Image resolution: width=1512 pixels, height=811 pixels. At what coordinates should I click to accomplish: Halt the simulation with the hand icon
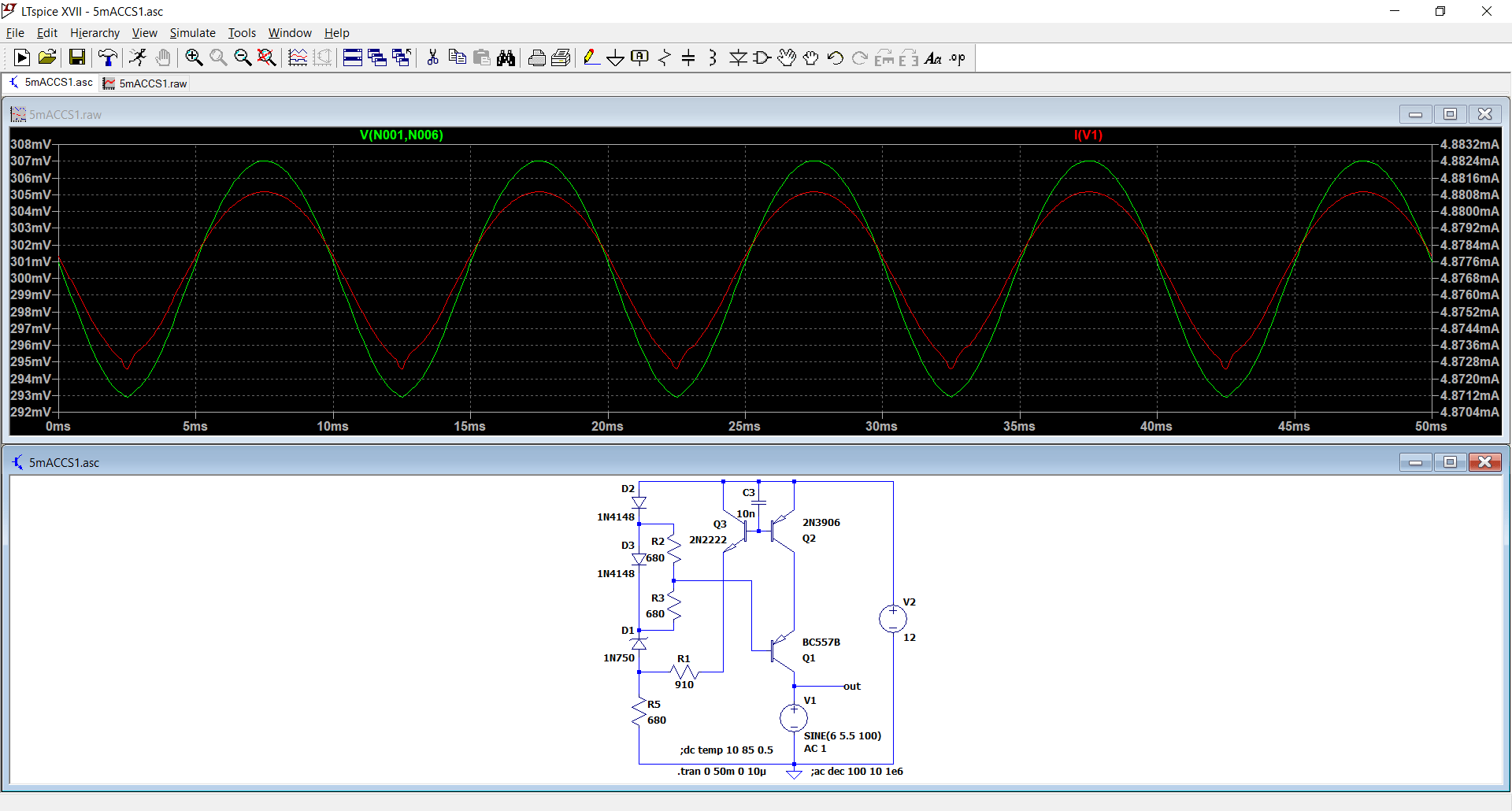click(x=162, y=57)
